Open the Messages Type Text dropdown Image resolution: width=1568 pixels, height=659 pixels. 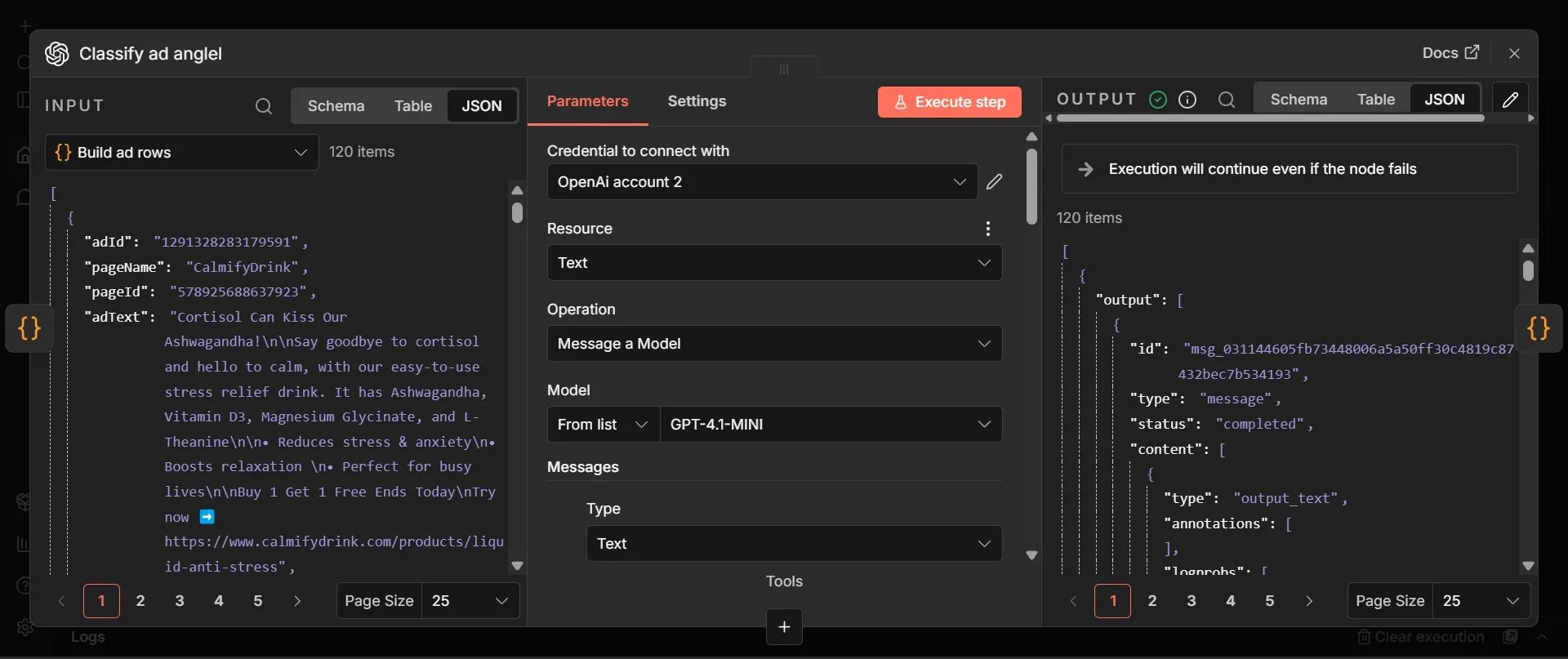click(x=794, y=544)
